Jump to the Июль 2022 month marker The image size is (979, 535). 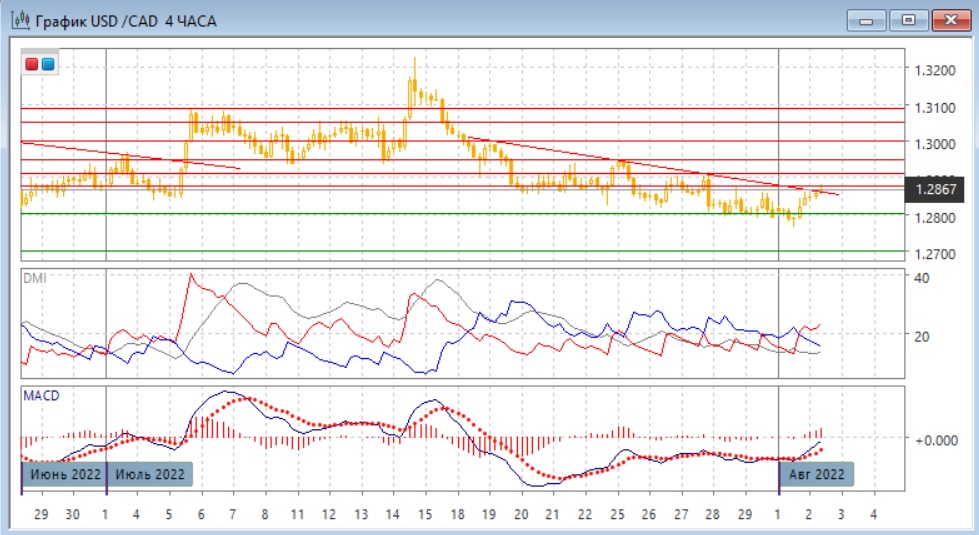[148, 473]
